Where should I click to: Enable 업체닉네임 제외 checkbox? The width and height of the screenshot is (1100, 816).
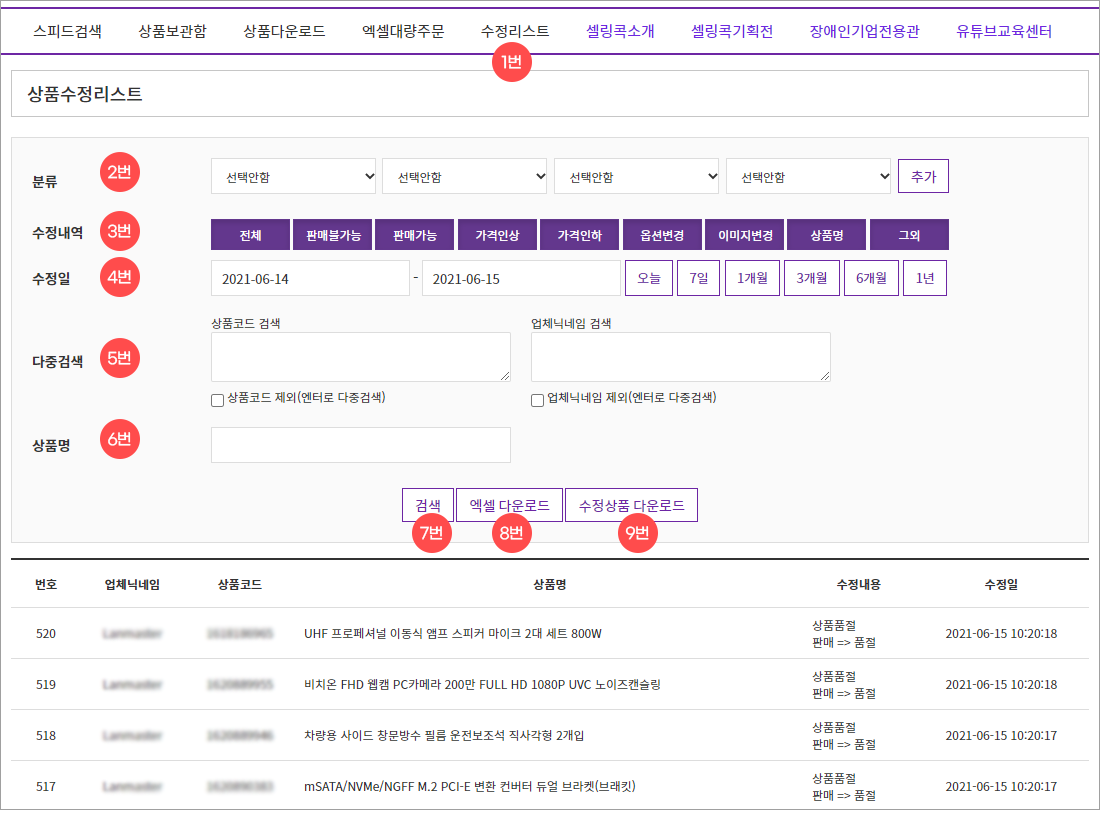coord(537,400)
